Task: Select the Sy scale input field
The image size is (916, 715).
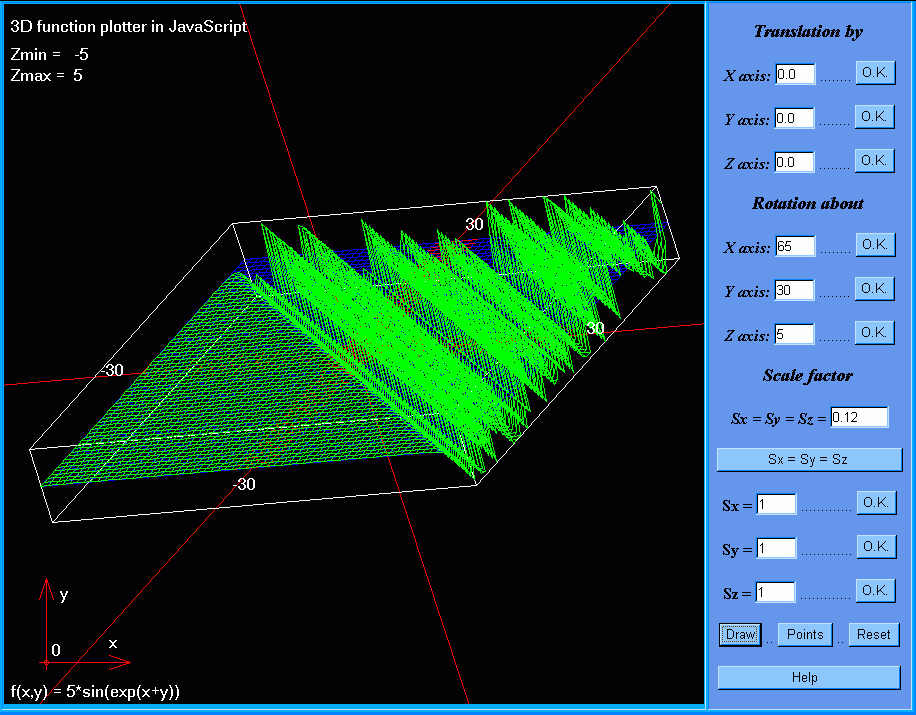Action: [776, 549]
